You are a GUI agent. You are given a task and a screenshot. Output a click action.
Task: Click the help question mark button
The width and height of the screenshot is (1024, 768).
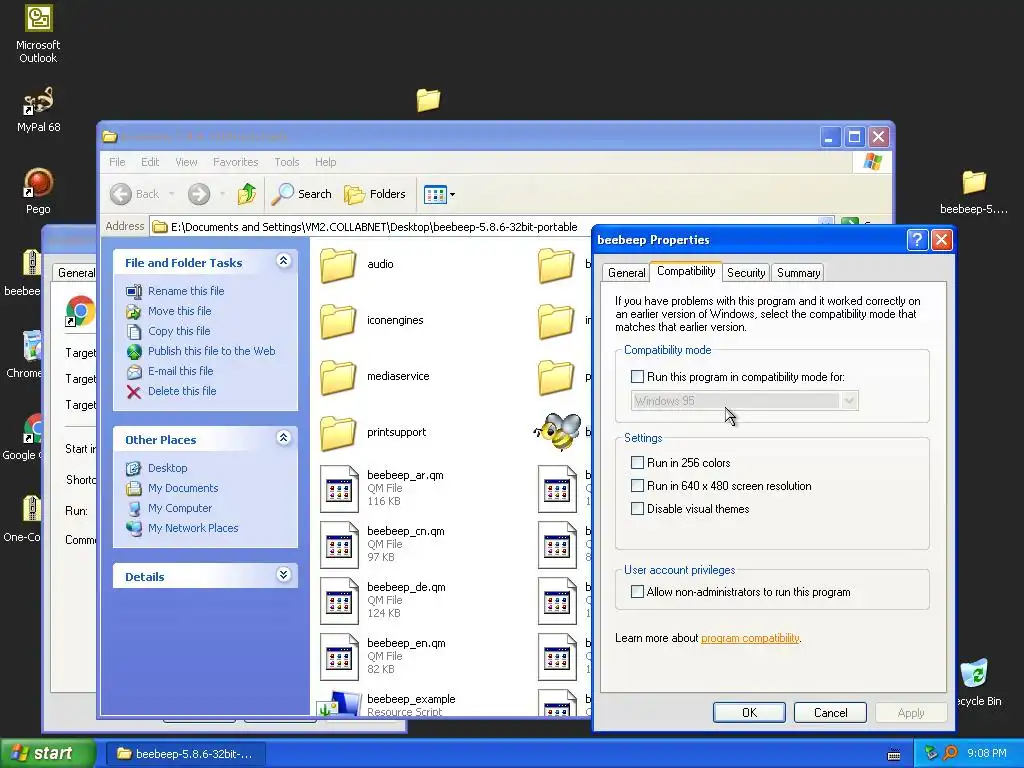pos(917,240)
